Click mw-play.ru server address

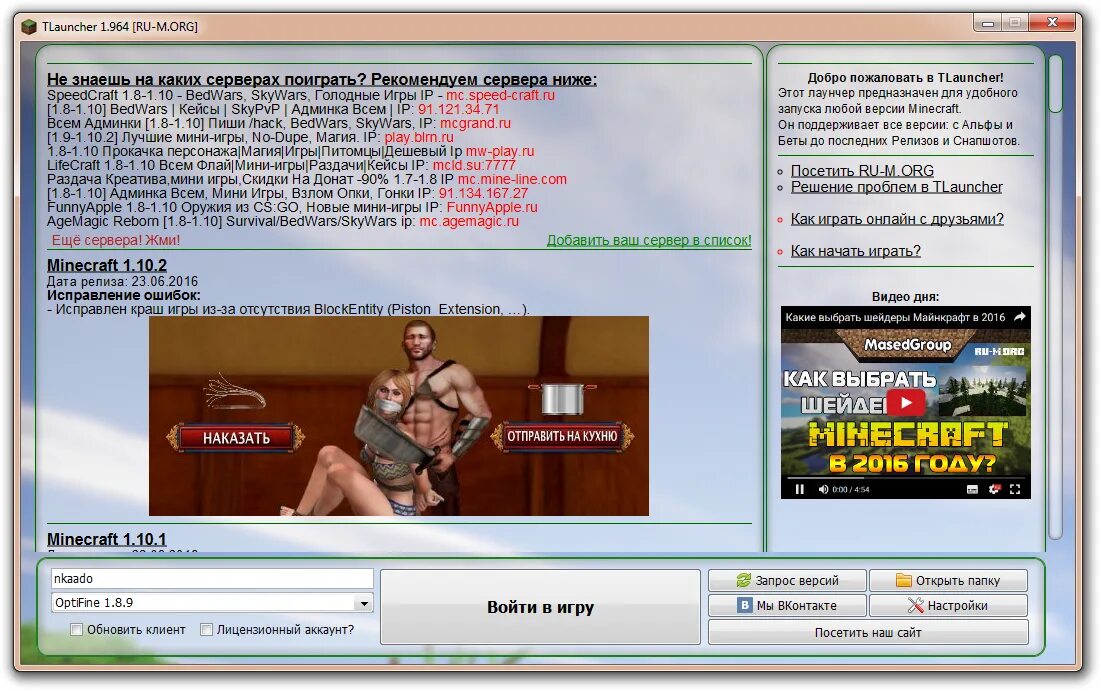click(x=500, y=151)
